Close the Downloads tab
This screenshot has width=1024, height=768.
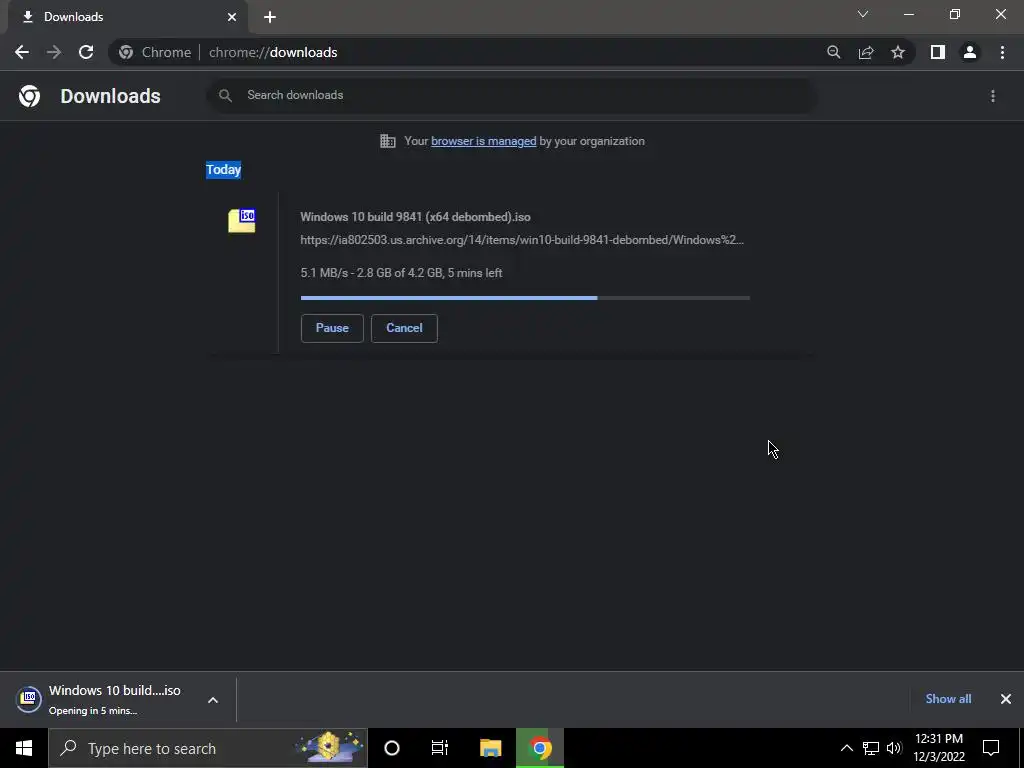click(232, 17)
